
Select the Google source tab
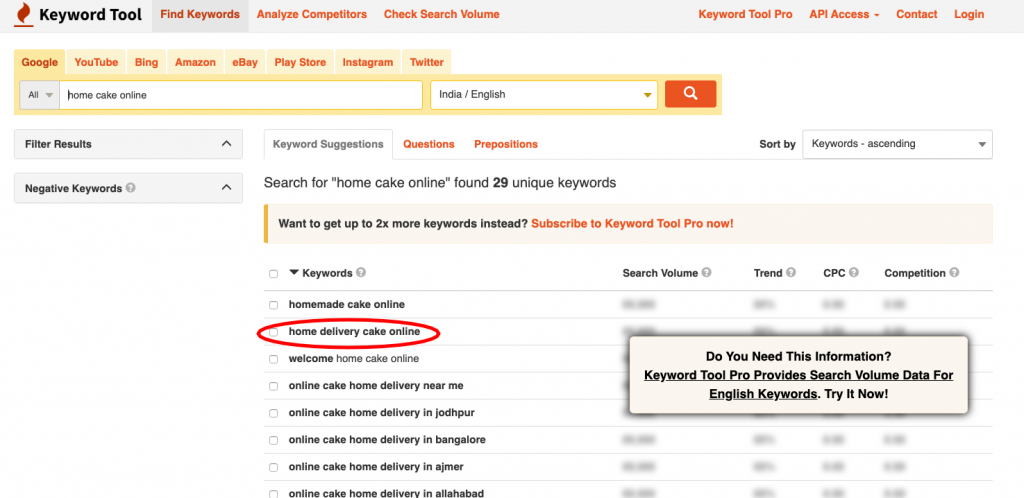click(x=40, y=63)
